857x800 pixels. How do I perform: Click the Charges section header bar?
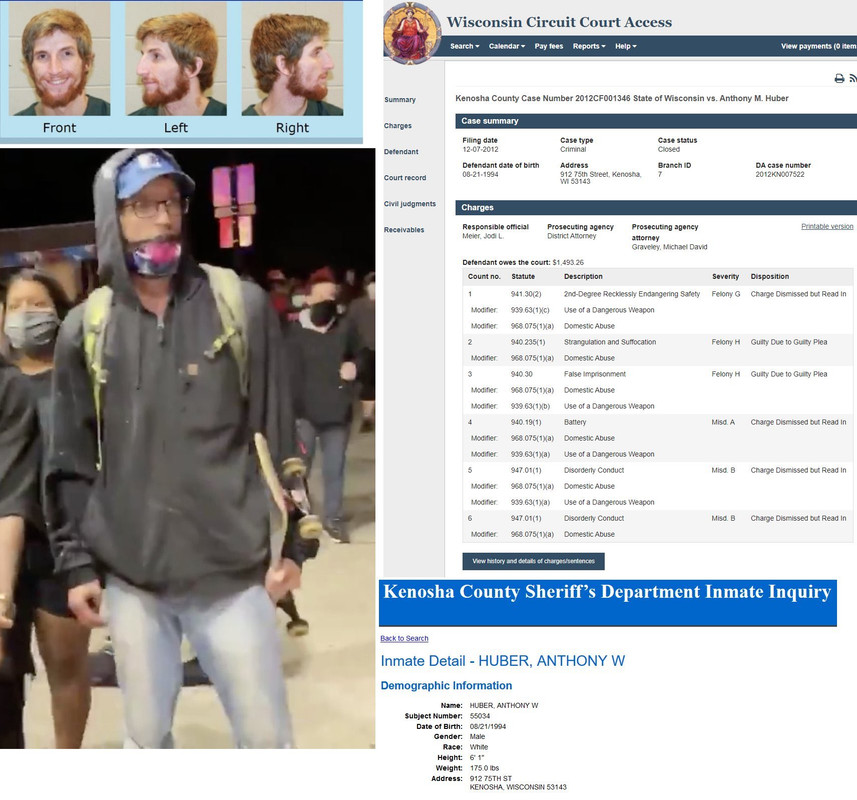[656, 208]
